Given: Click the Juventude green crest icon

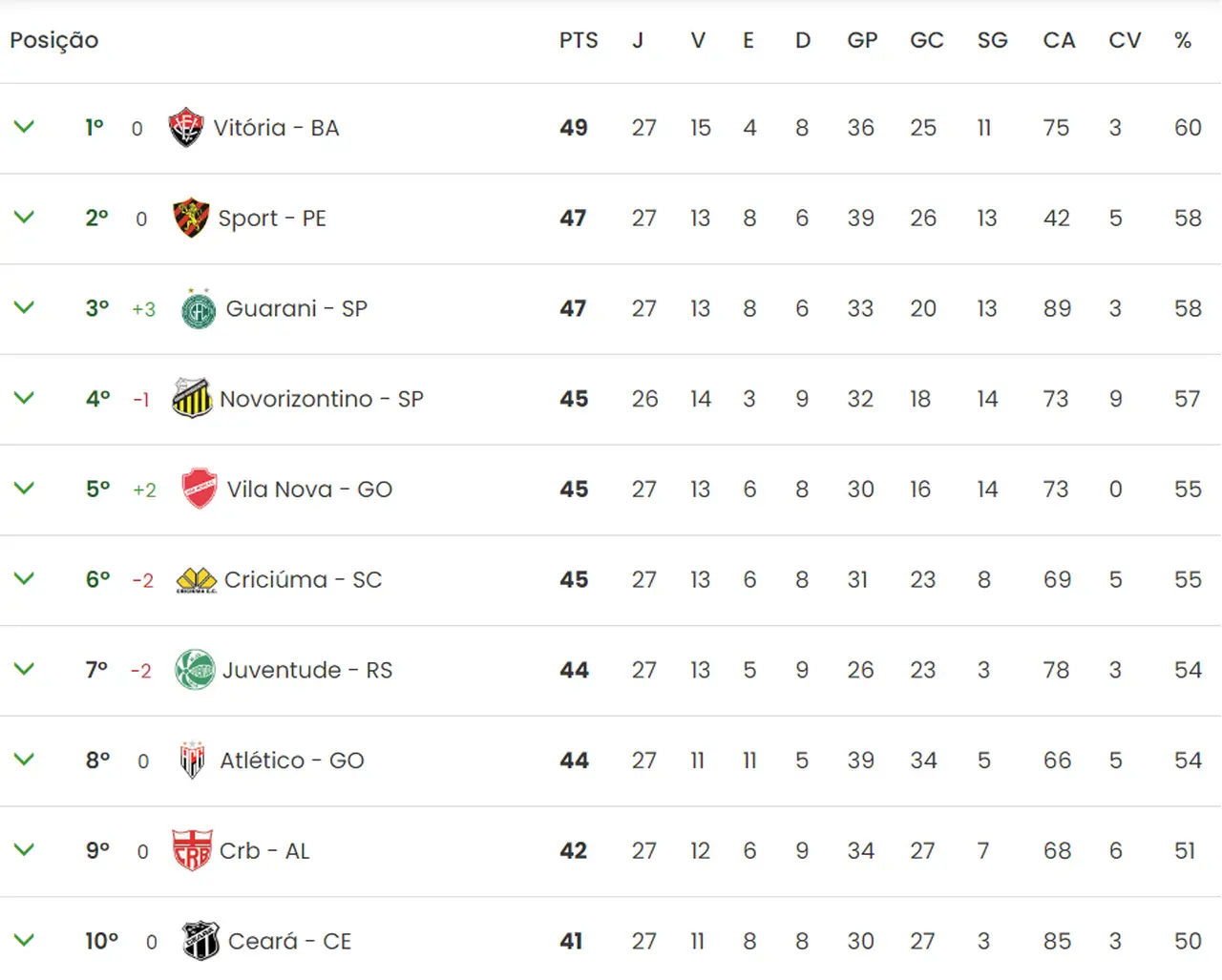Looking at the screenshot, I should [x=195, y=670].
